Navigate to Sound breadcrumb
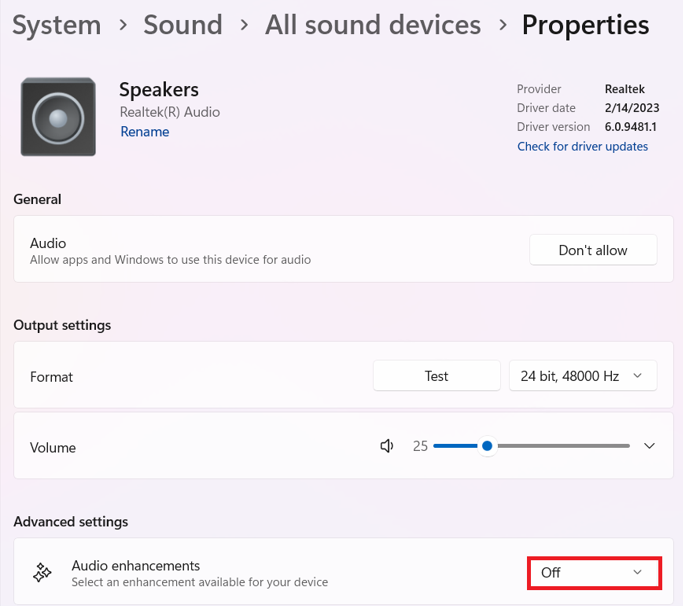This screenshot has width=683, height=606. [183, 25]
